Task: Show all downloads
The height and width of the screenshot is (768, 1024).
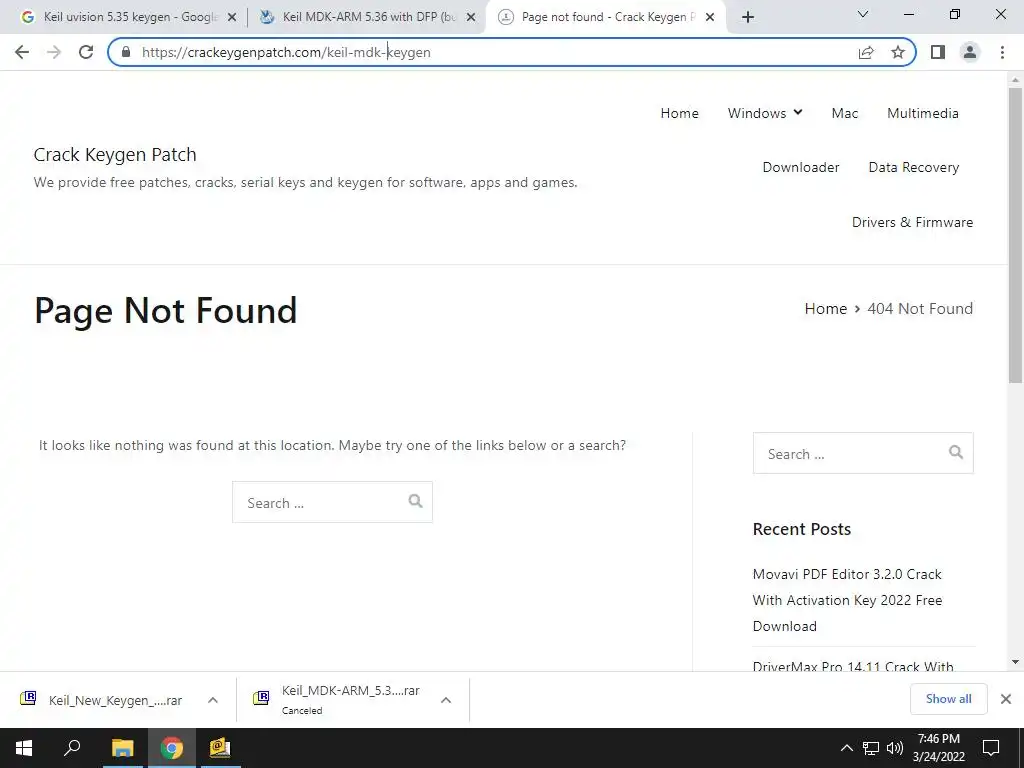Action: click(948, 699)
